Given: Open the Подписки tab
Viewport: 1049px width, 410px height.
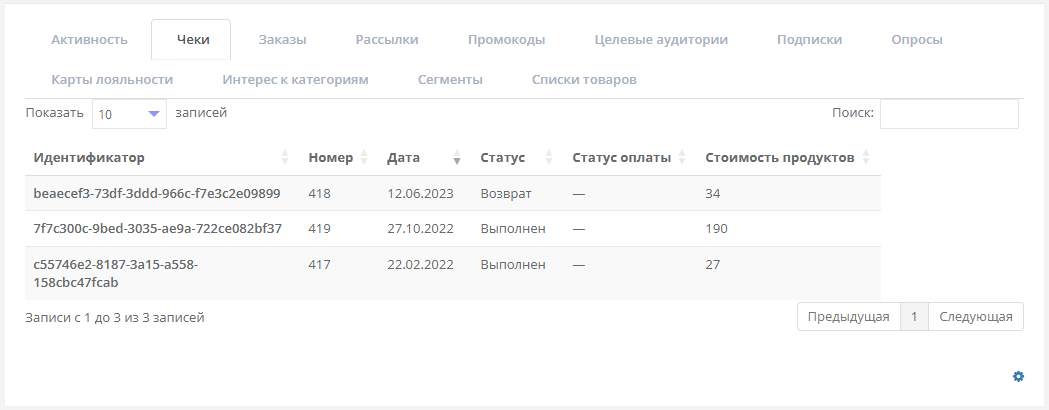Looking at the screenshot, I should (x=809, y=39).
